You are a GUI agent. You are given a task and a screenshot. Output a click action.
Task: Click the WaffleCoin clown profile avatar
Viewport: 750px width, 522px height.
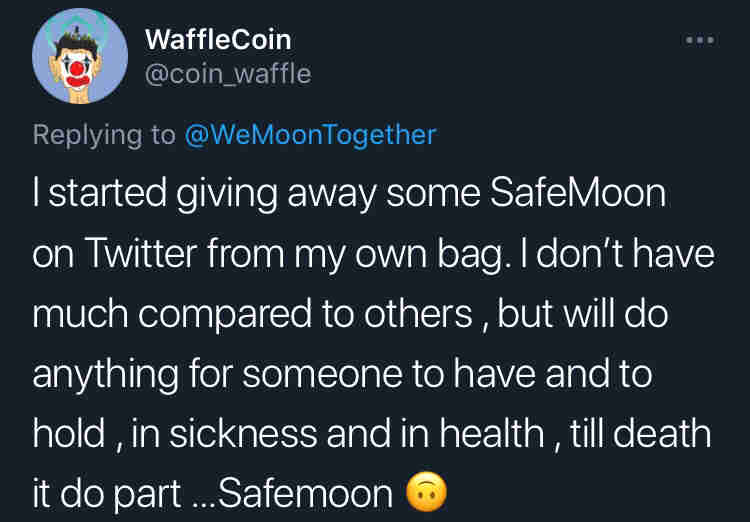pyautogui.click(x=77, y=62)
